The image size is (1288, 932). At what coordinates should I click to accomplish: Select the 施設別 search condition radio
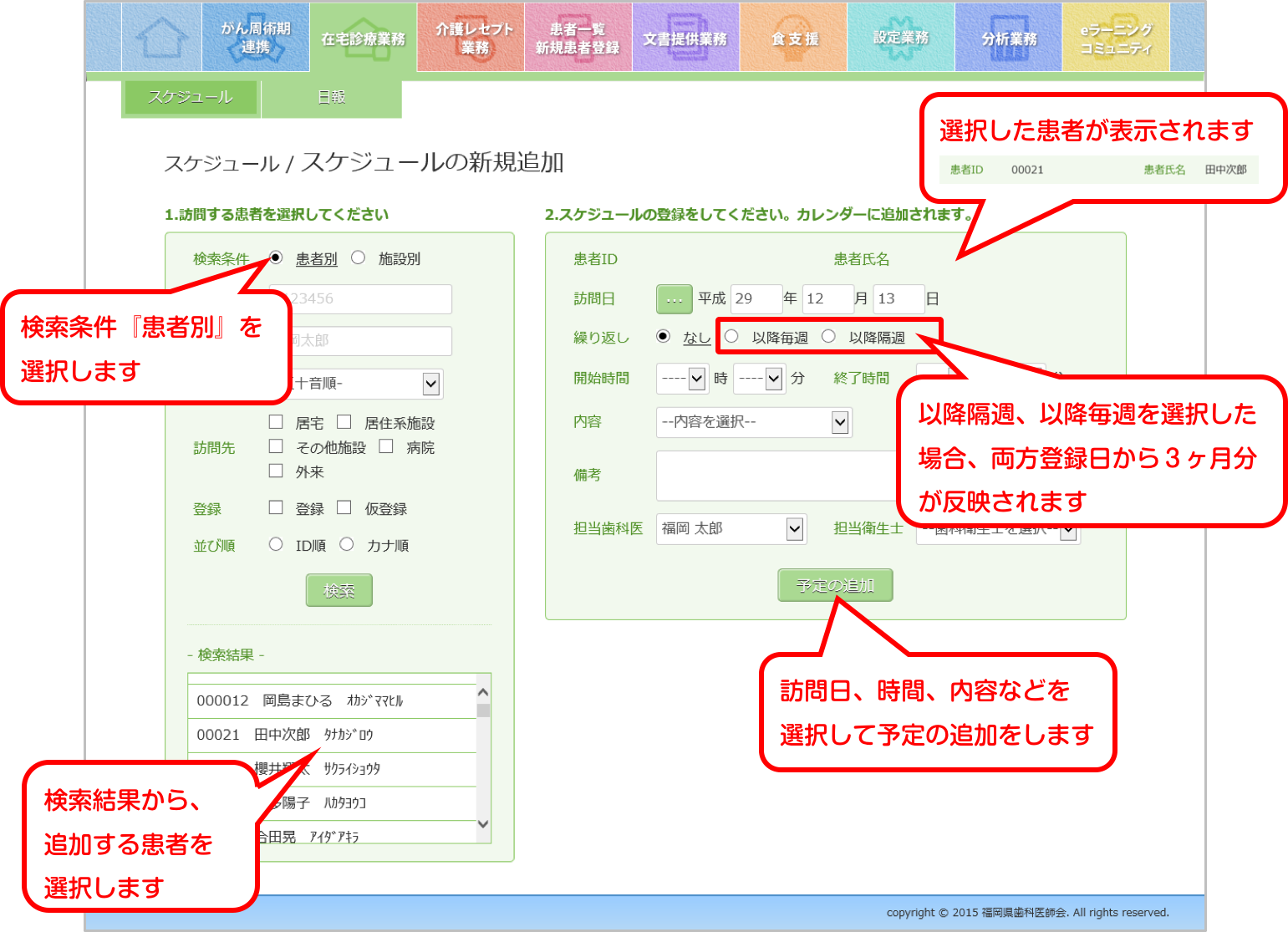pyautogui.click(x=359, y=258)
